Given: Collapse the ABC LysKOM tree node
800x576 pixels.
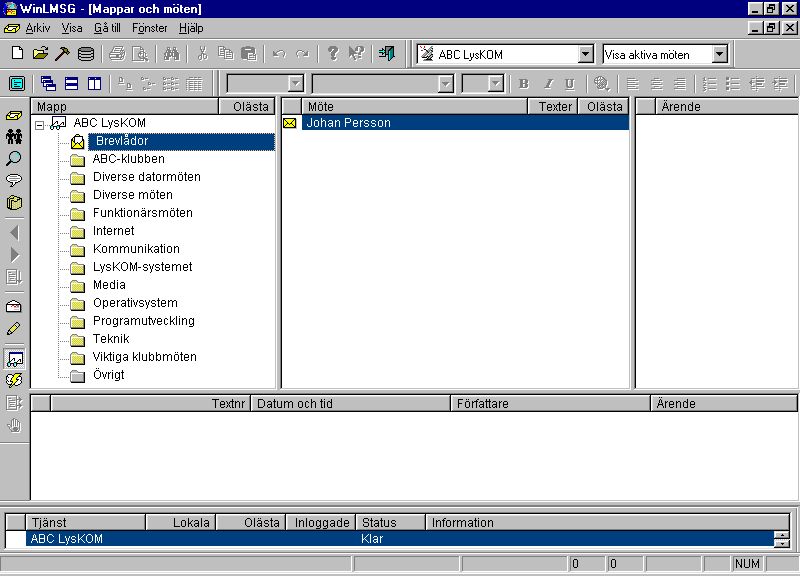Looking at the screenshot, I should 40,124.
